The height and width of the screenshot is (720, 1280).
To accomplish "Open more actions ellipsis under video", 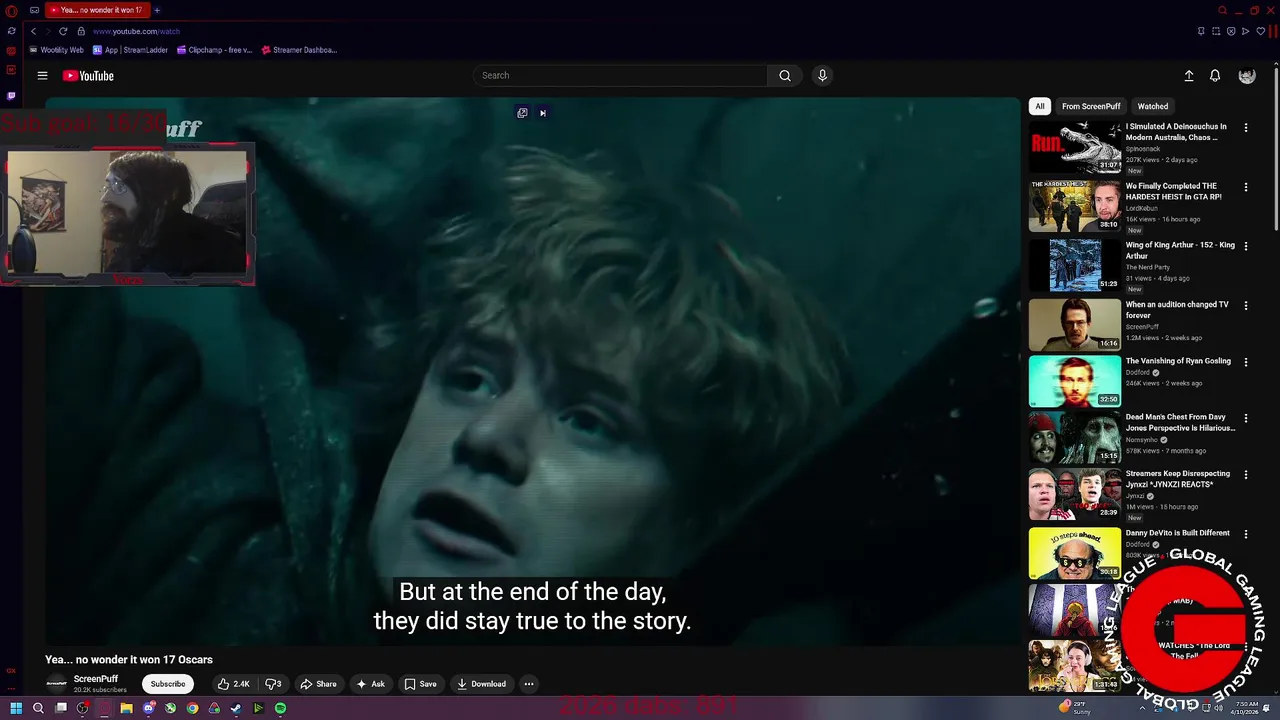I will pyautogui.click(x=529, y=684).
